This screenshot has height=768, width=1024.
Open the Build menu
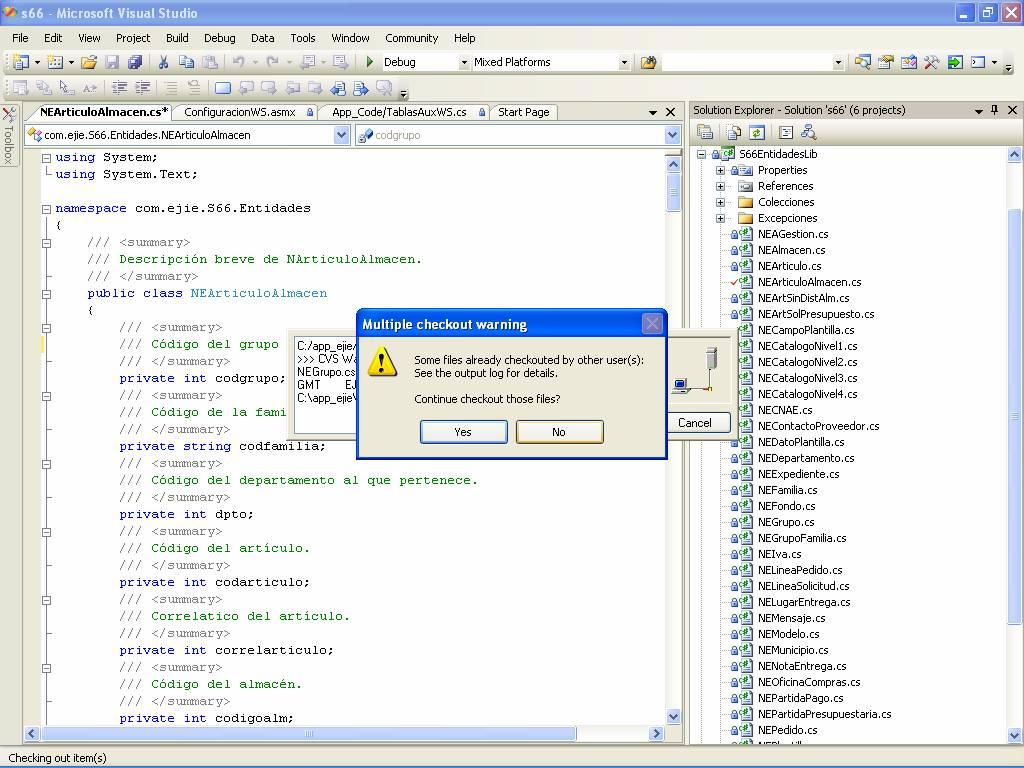(x=177, y=38)
